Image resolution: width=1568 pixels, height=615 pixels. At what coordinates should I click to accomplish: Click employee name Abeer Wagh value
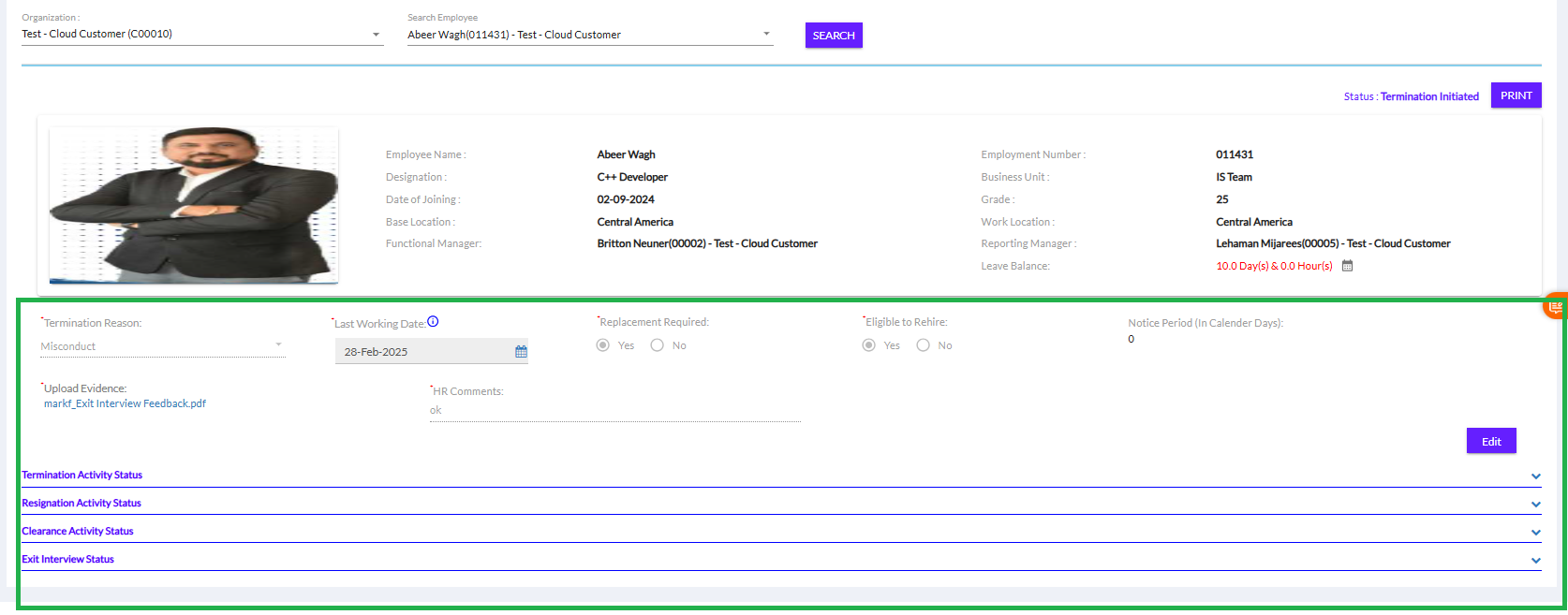pyautogui.click(x=627, y=155)
